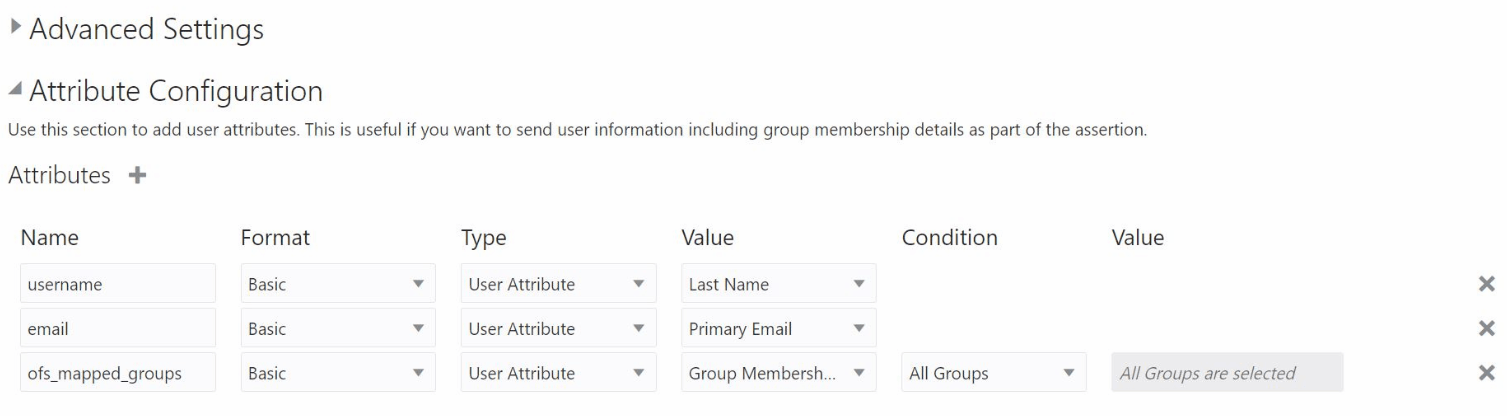Open the Group Membership value dropdown
This screenshot has height=416, width=1507.
(x=778, y=373)
